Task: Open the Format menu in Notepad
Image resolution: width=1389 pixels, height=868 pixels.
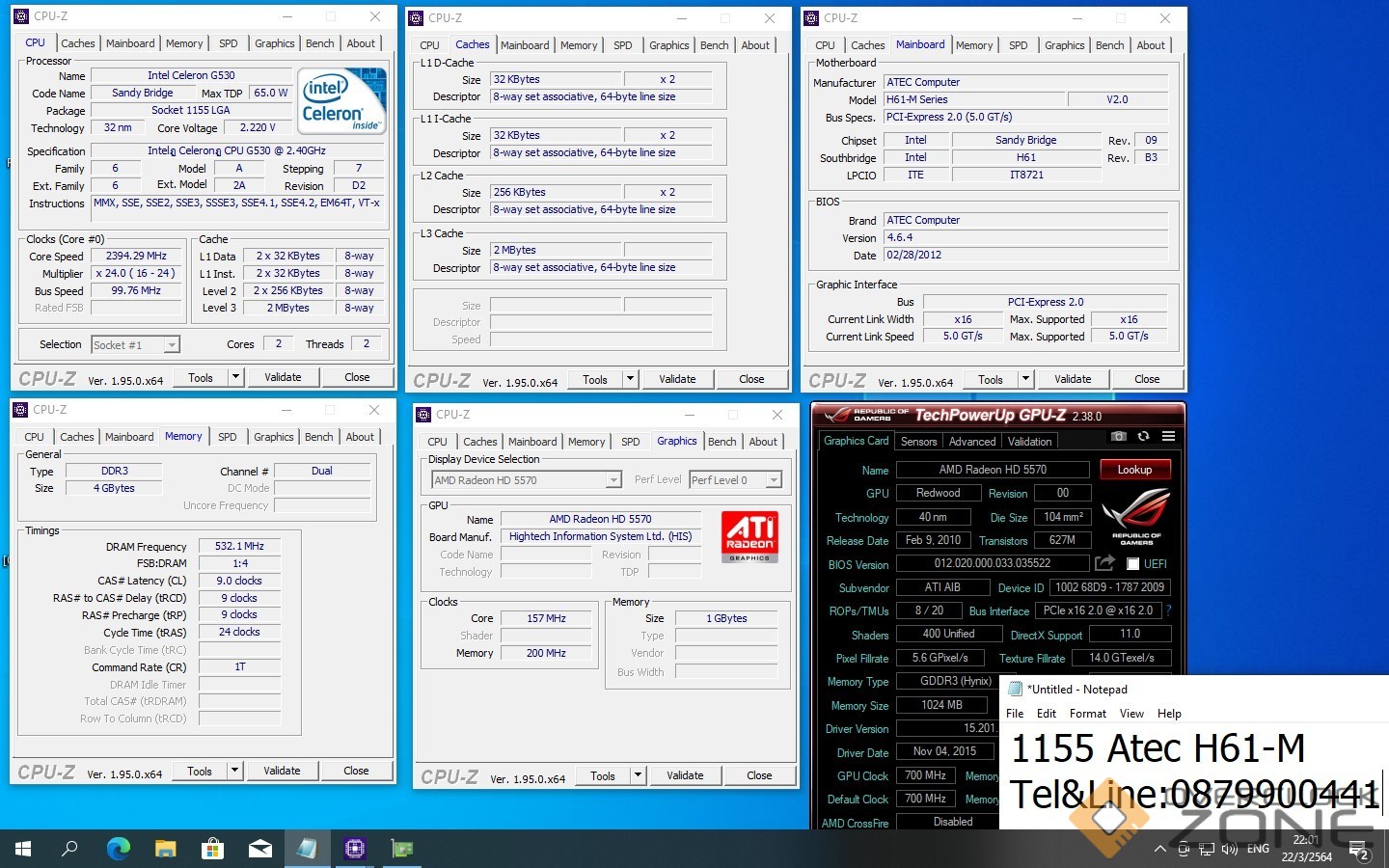Action: (1087, 714)
